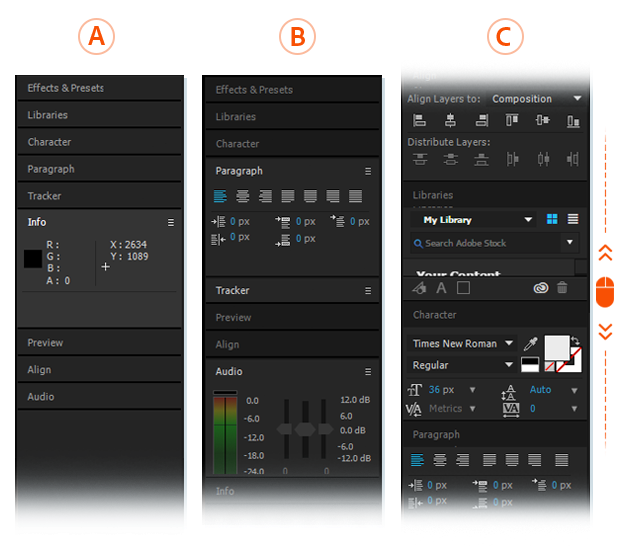This screenshot has height=550, width=629.
Task: Click the swap fill and stroke arrow icon
Action: click(x=575, y=341)
